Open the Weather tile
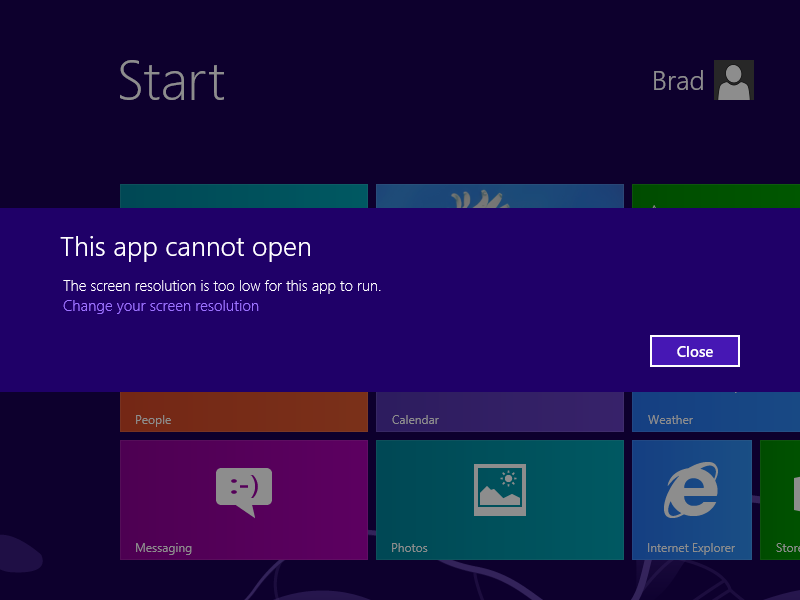 tap(716, 412)
